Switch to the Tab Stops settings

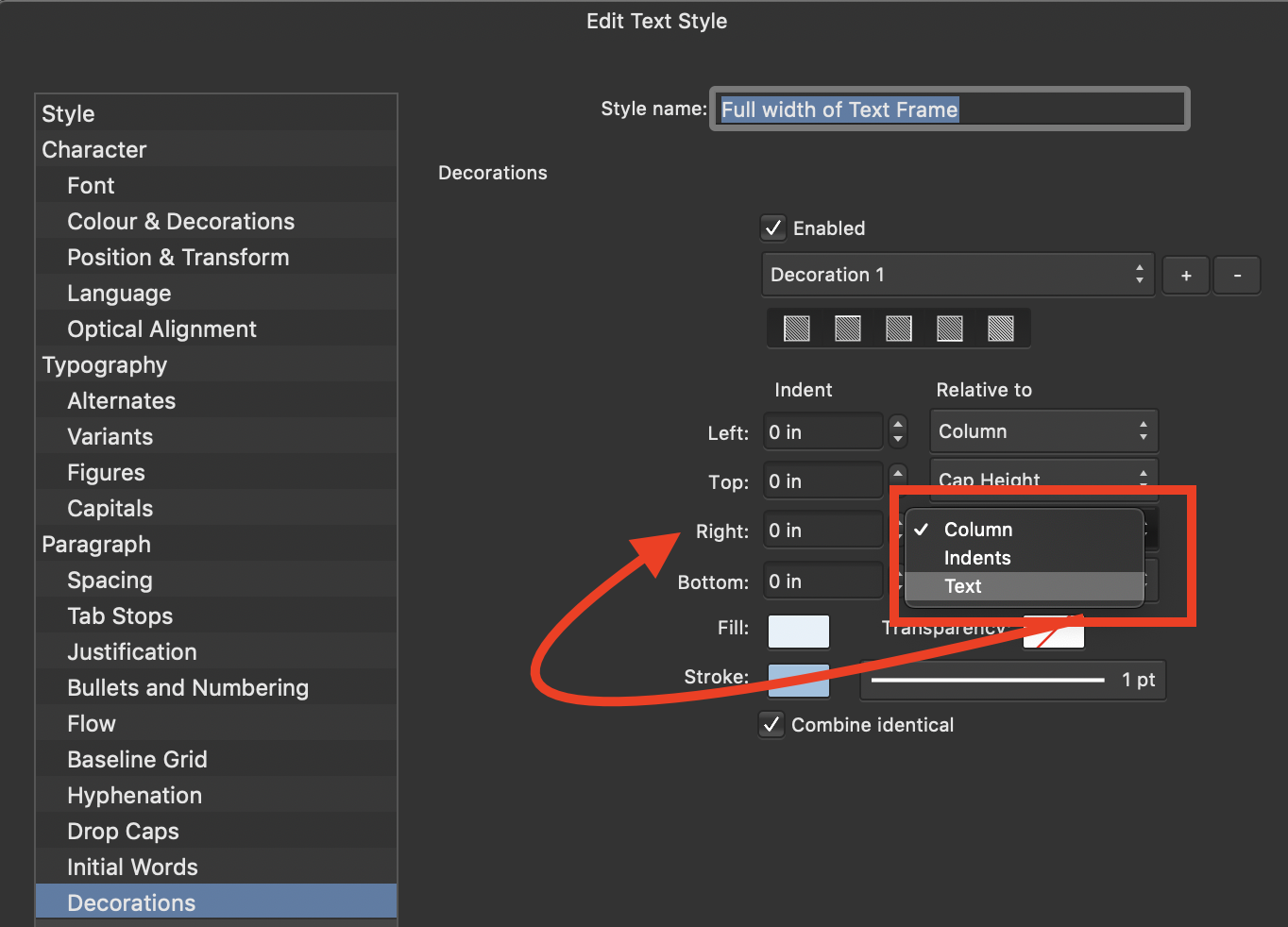119,615
